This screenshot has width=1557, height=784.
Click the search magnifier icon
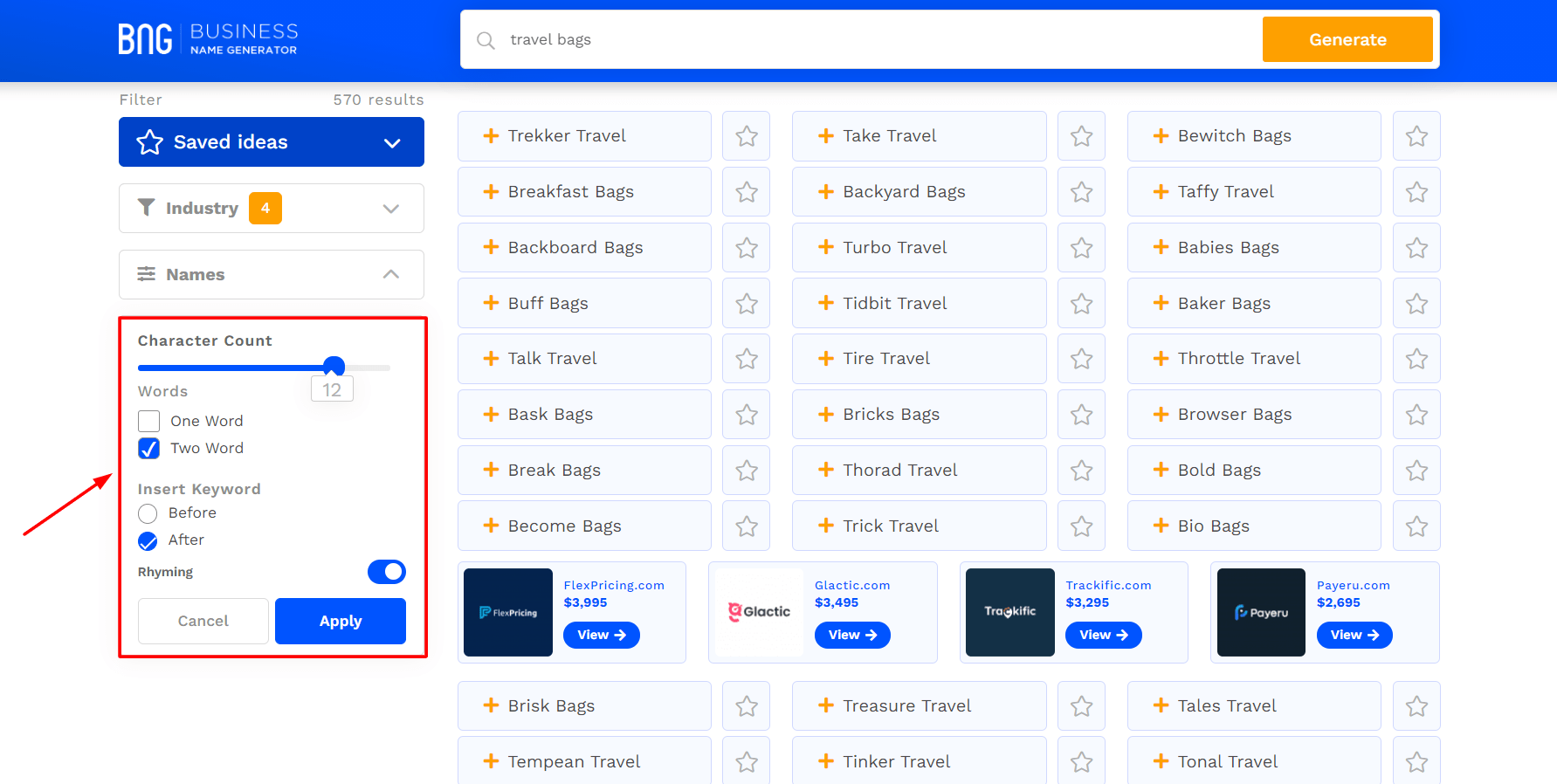tap(486, 40)
